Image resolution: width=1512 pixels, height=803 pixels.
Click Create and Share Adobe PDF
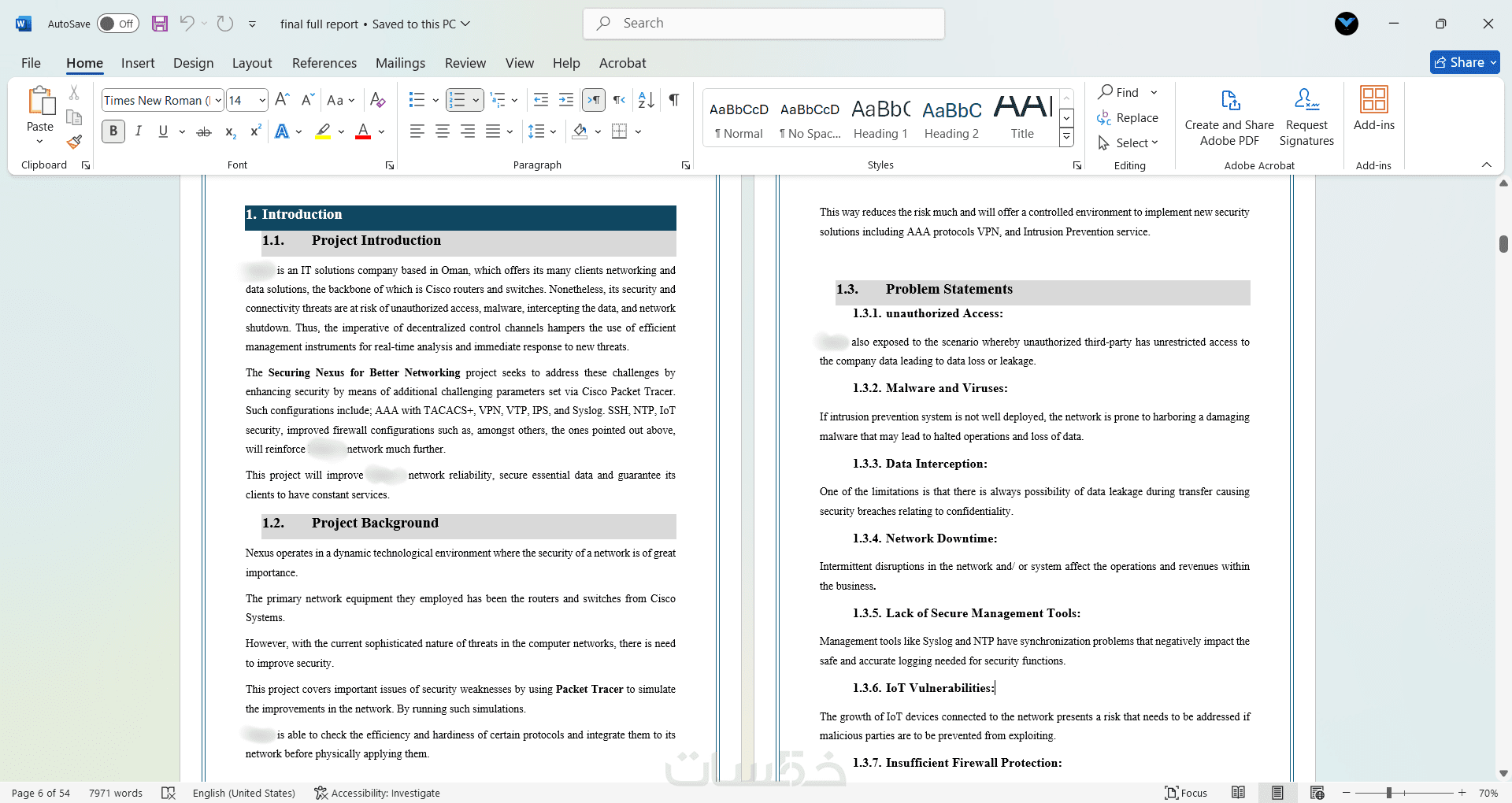click(x=1229, y=117)
